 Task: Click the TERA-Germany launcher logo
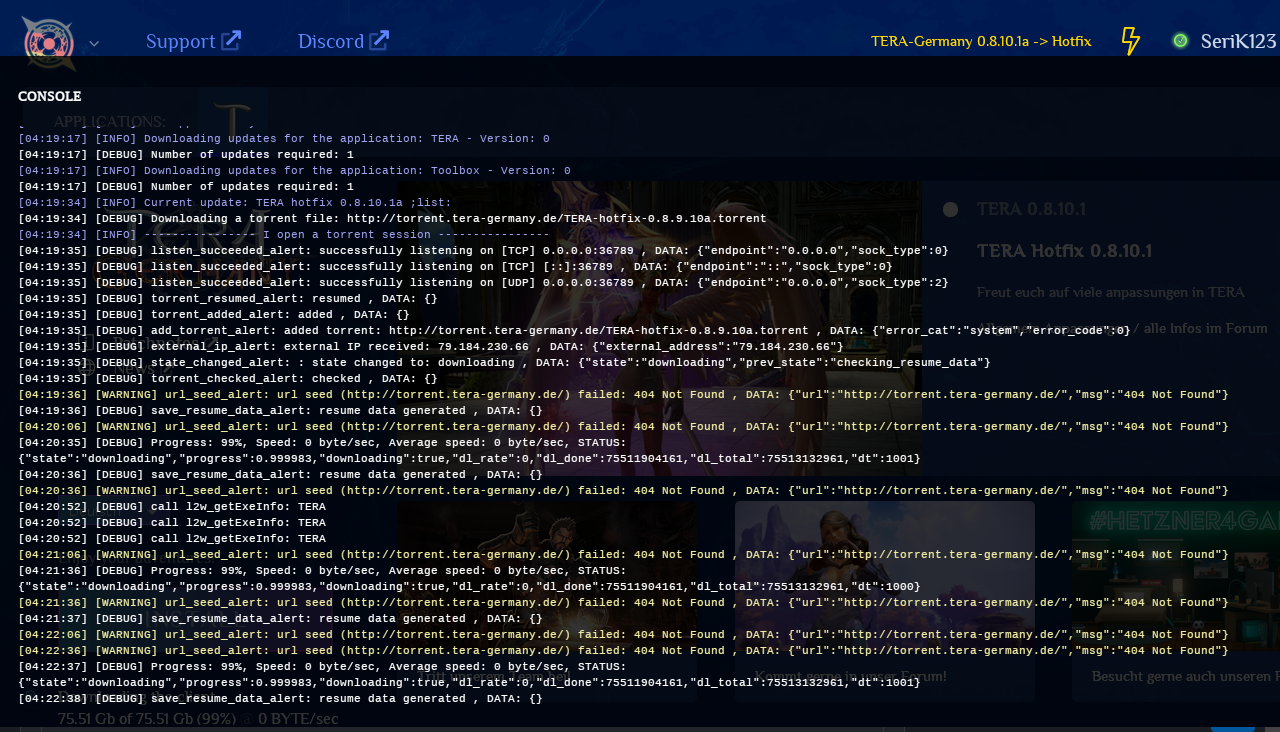tap(48, 42)
